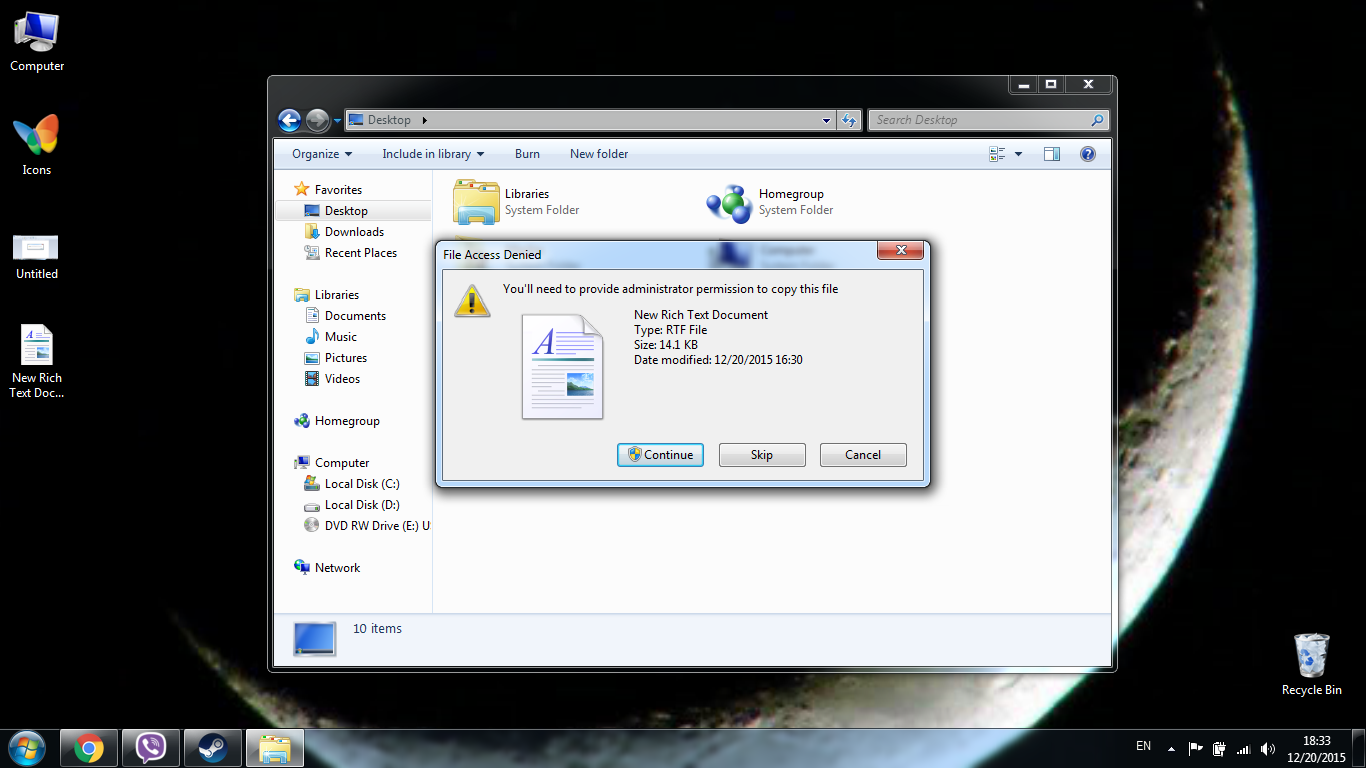
Task: Select the Recycle Bin
Action: (1311, 664)
